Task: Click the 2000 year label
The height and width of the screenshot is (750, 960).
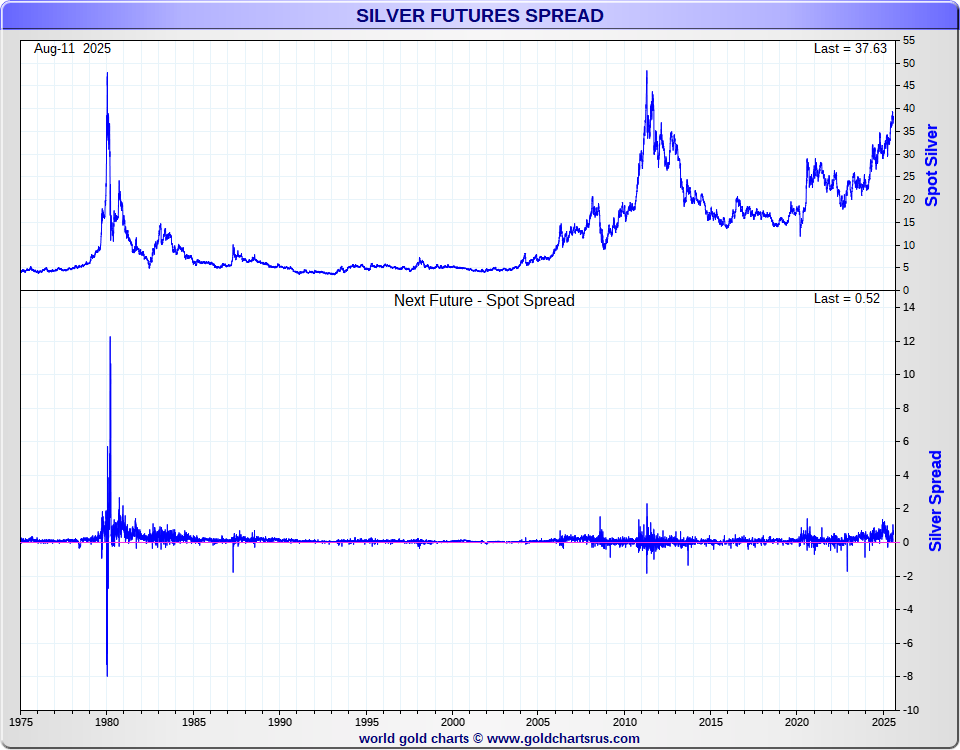Action: click(452, 722)
